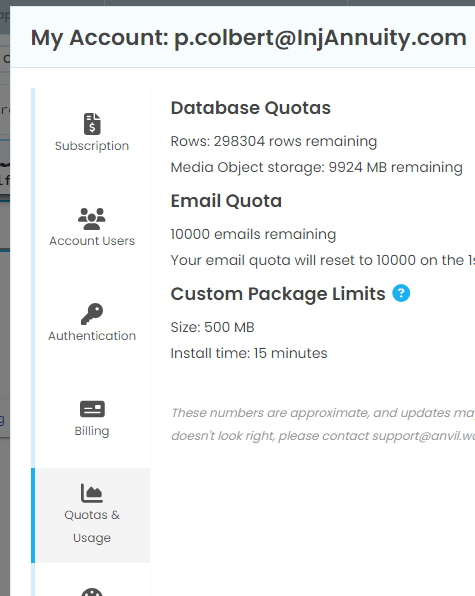Image resolution: width=475 pixels, height=596 pixels.
Task: Click 'These numbers are approximate' italic note
Action: pyautogui.click(x=323, y=413)
